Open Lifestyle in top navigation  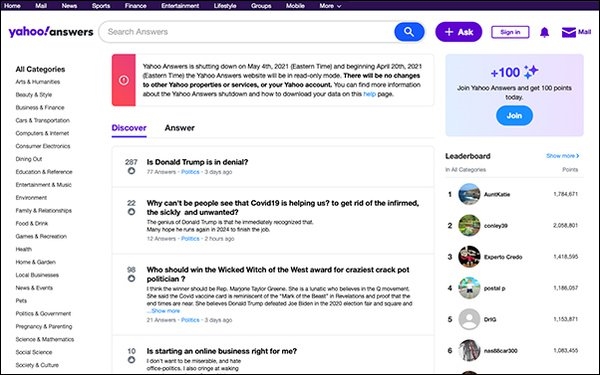(225, 6)
